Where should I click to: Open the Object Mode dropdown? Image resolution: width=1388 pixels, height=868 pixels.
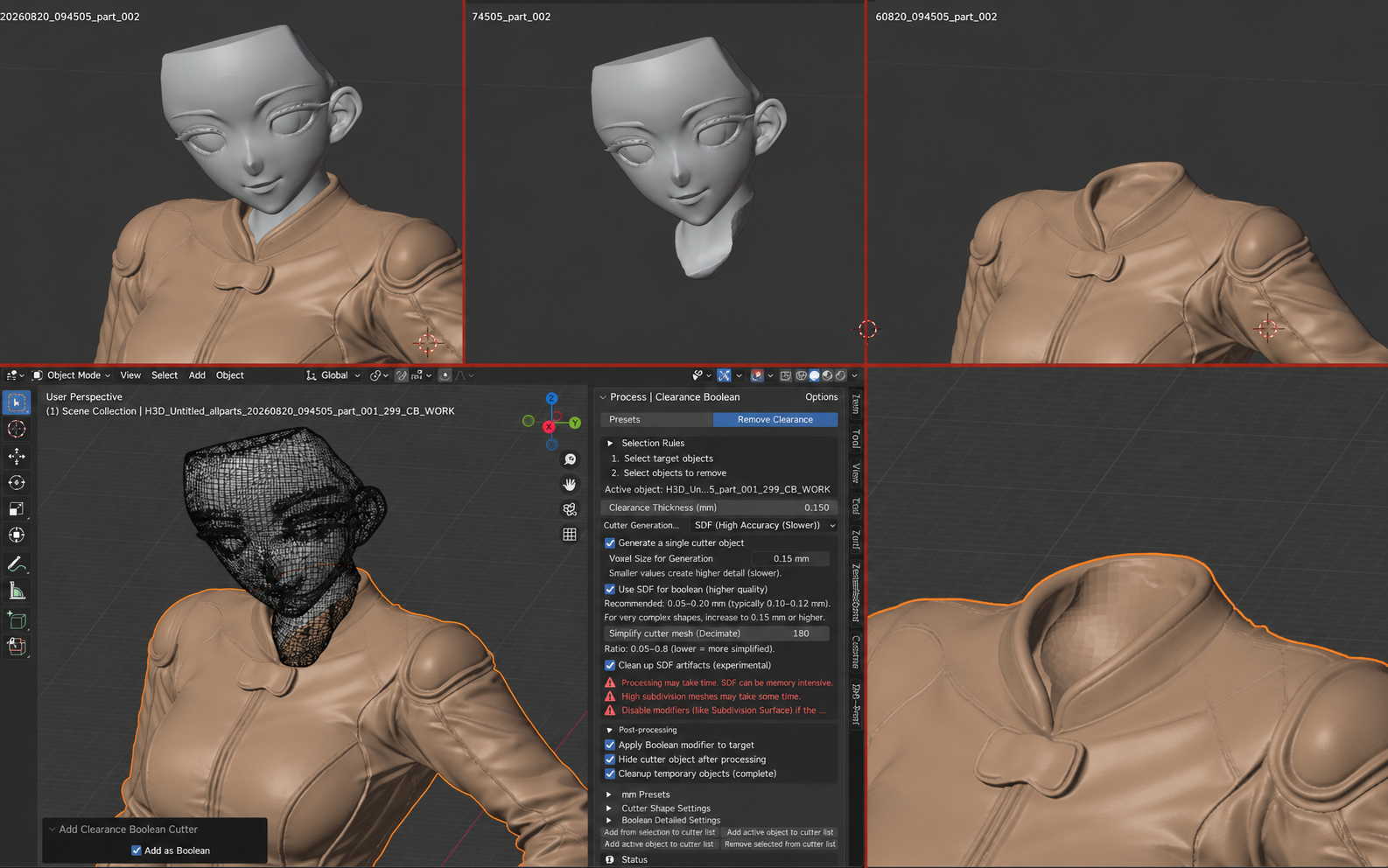tap(72, 375)
